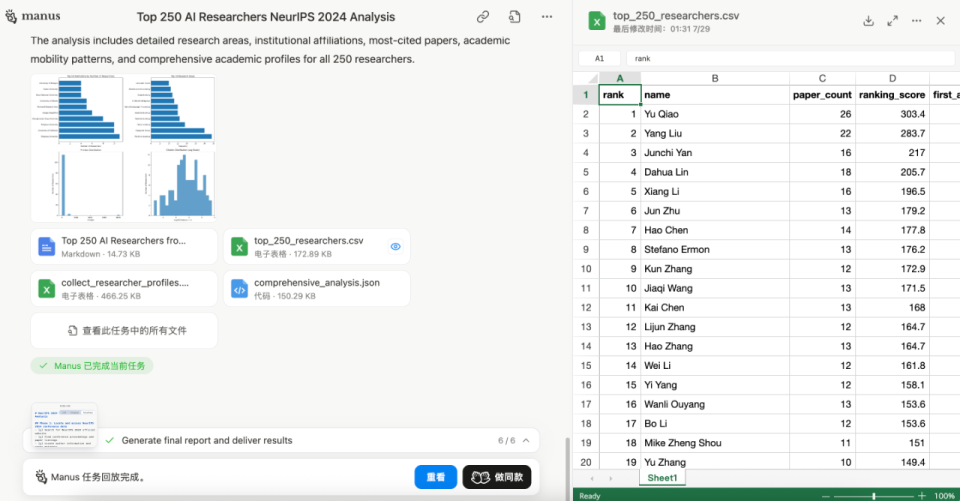This screenshot has height=501, width=960.
Task: Click the black remix same-style button
Action: 497,477
